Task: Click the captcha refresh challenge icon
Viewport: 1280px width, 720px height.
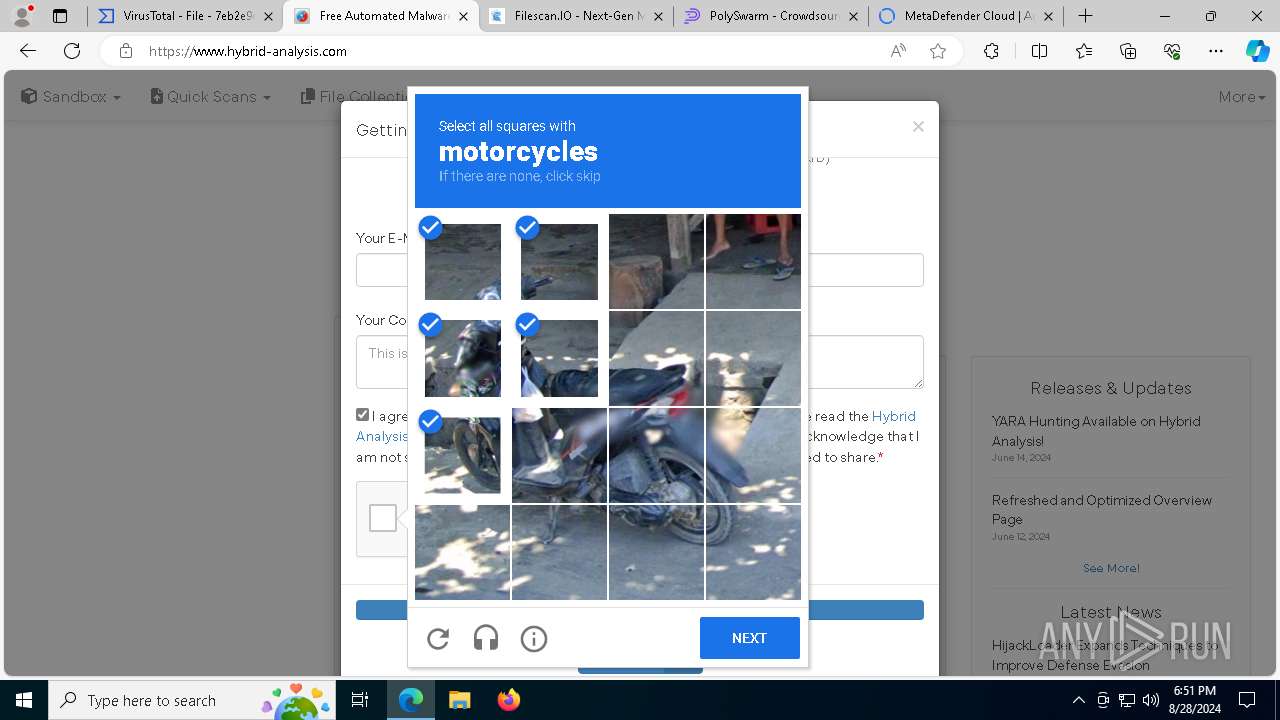Action: pos(438,638)
